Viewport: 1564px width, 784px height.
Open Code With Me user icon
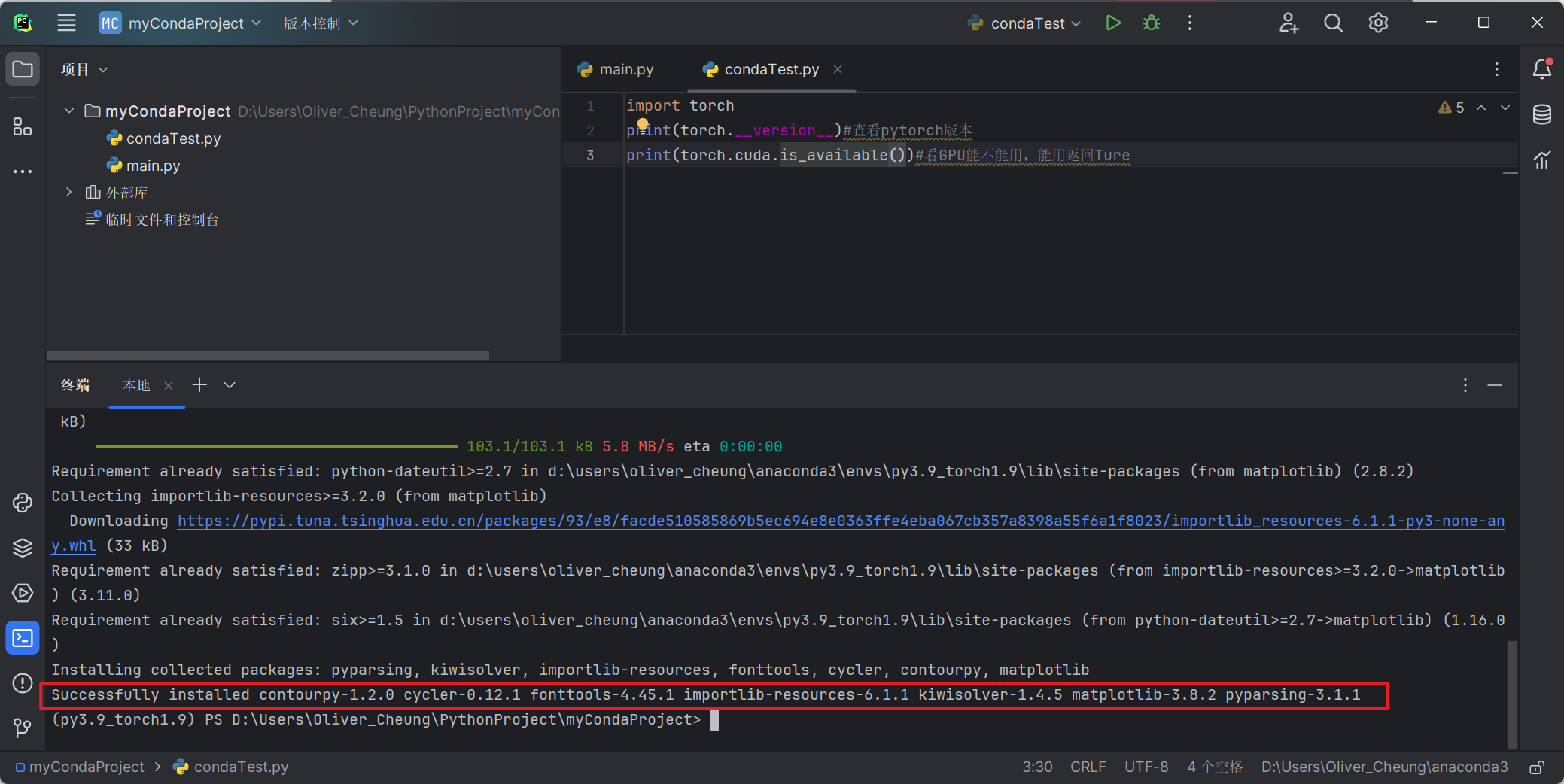[1289, 23]
